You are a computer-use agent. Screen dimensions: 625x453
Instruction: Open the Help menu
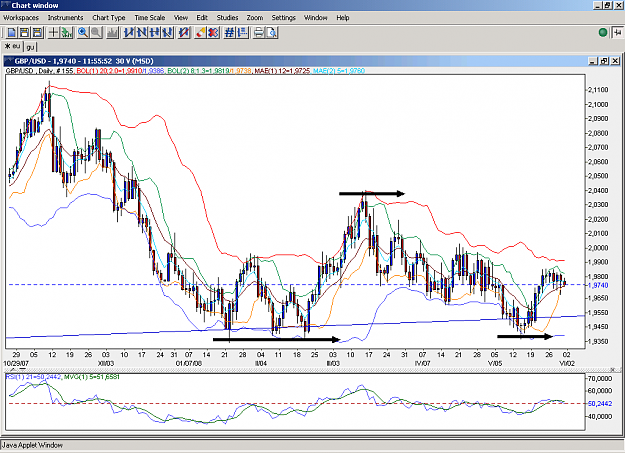click(342, 18)
